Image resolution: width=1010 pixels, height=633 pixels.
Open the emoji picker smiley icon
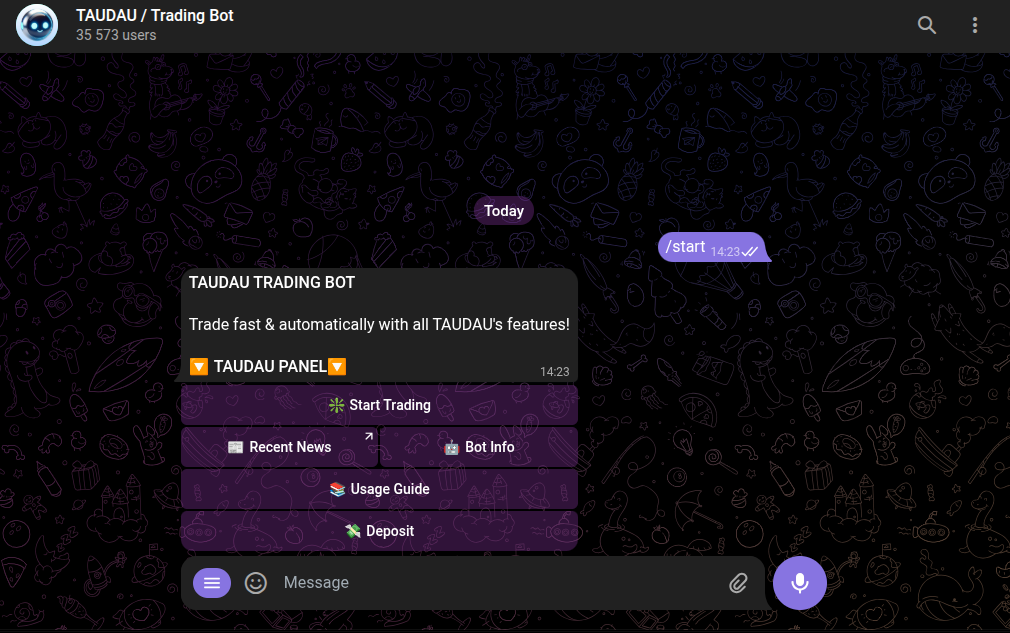(x=256, y=583)
